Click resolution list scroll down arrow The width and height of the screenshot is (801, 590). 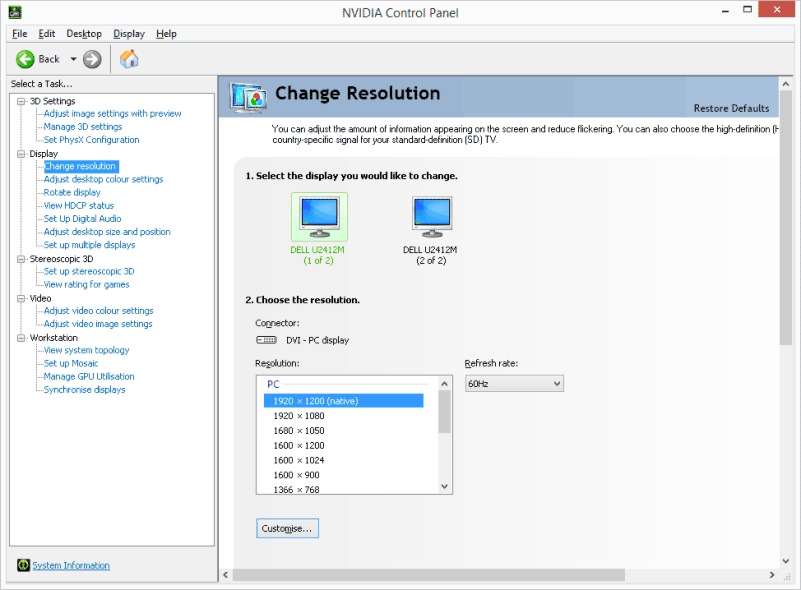[x=444, y=486]
